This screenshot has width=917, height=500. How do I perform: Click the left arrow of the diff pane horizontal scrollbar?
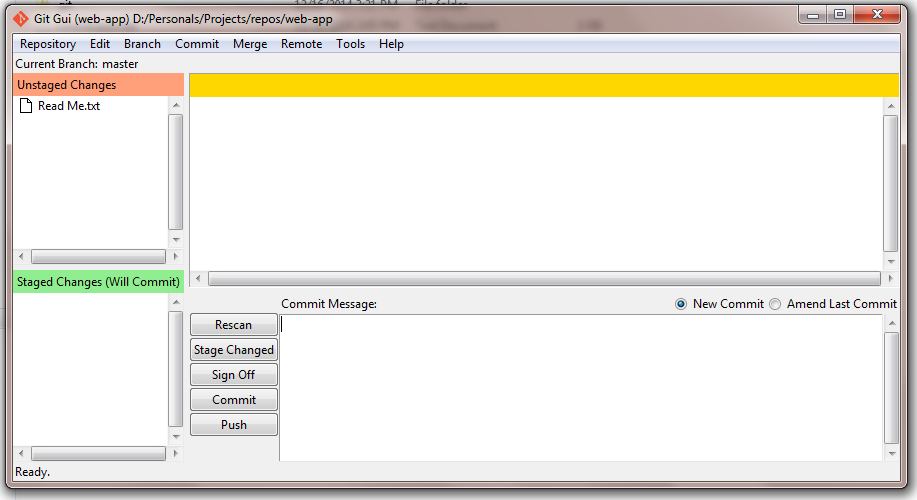pos(198,278)
